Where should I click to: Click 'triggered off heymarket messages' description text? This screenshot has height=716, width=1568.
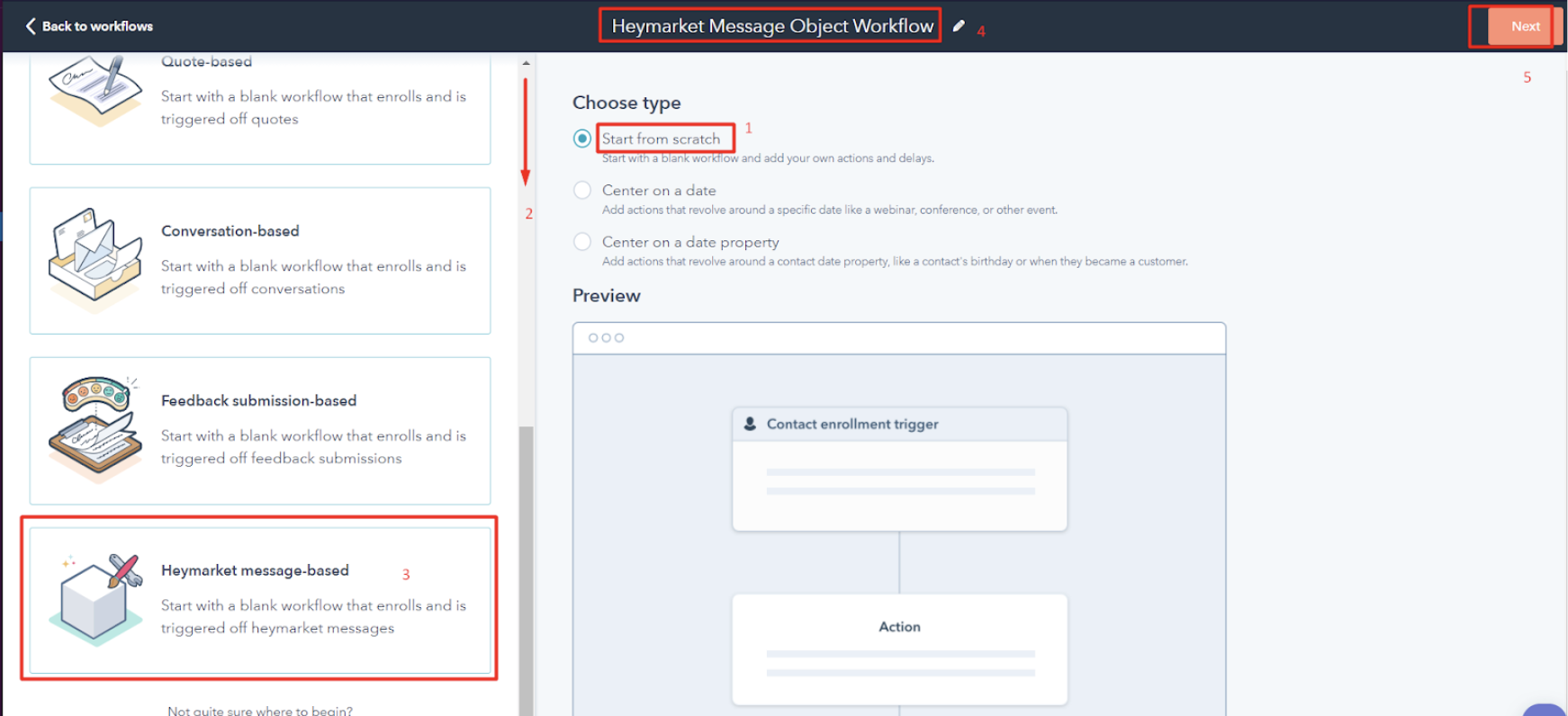coord(278,628)
